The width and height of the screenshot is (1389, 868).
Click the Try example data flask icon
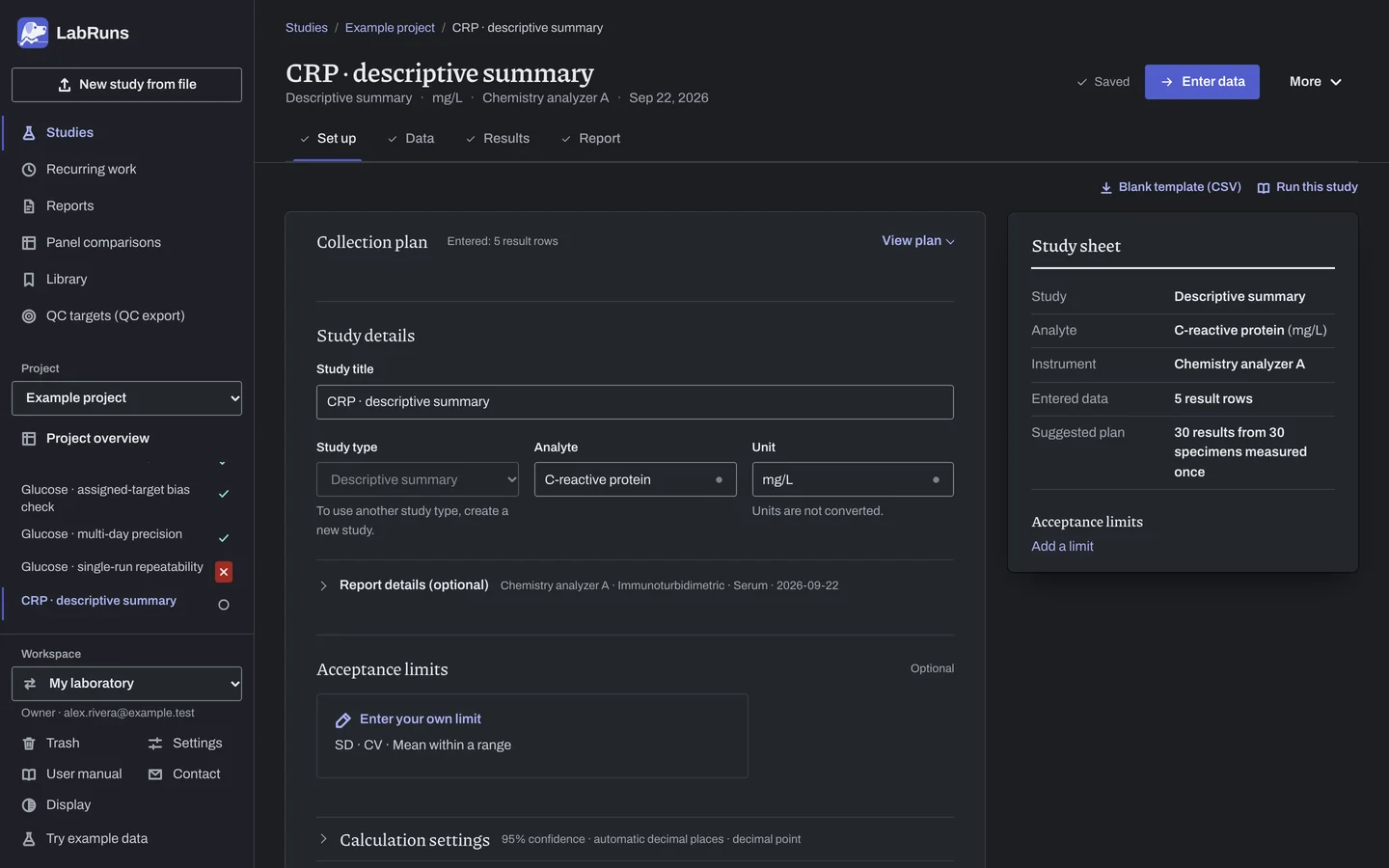click(x=29, y=839)
